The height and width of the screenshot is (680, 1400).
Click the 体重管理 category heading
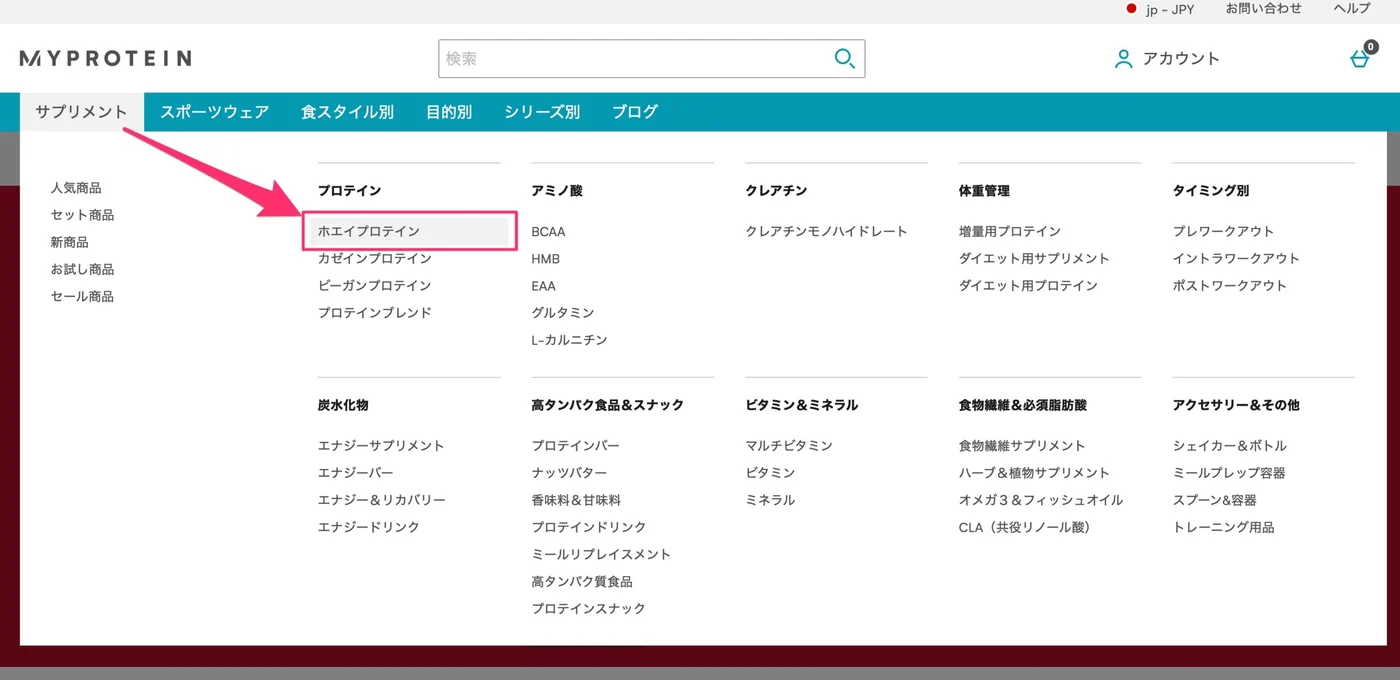984,190
